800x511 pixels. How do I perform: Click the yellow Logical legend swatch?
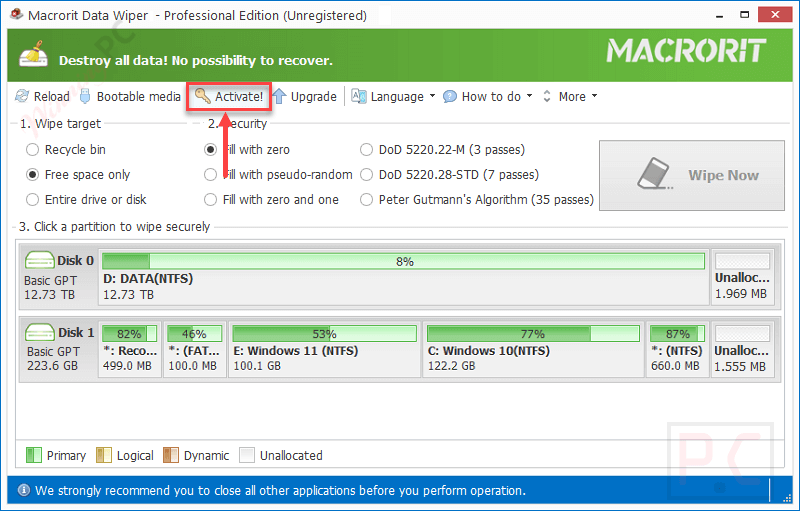tap(104, 455)
